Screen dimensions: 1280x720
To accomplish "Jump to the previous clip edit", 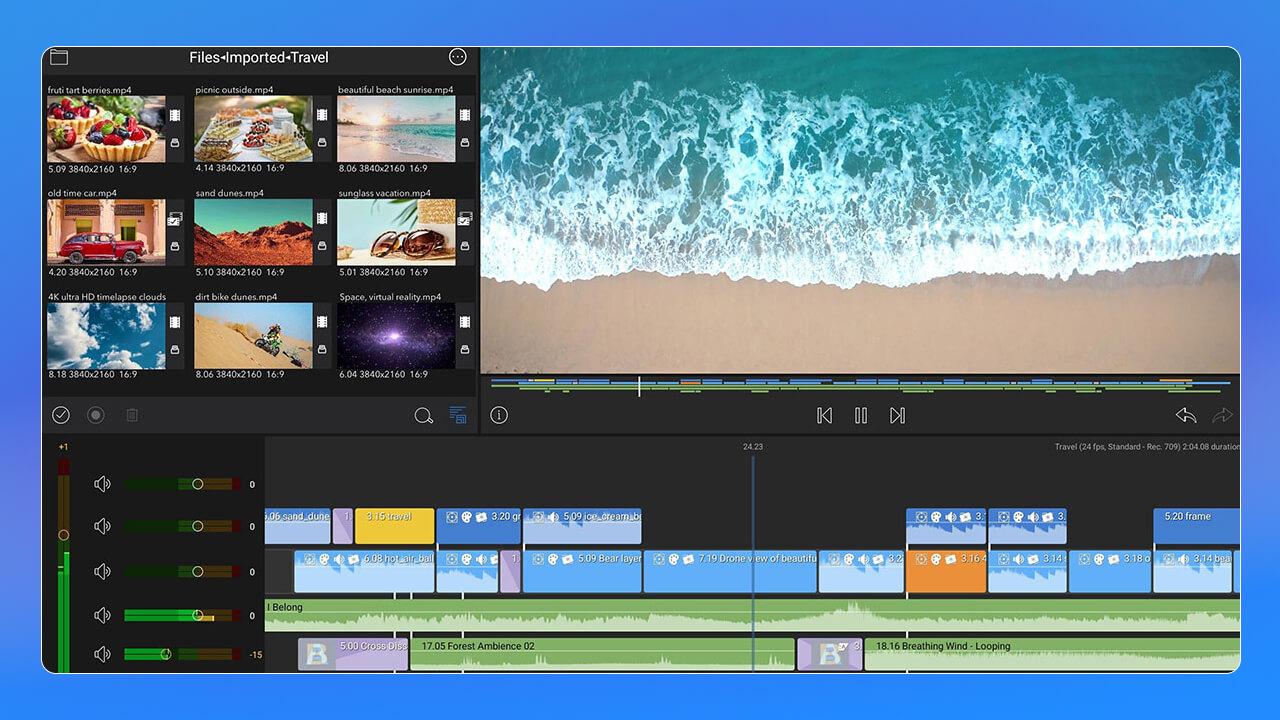I will click(x=824, y=415).
